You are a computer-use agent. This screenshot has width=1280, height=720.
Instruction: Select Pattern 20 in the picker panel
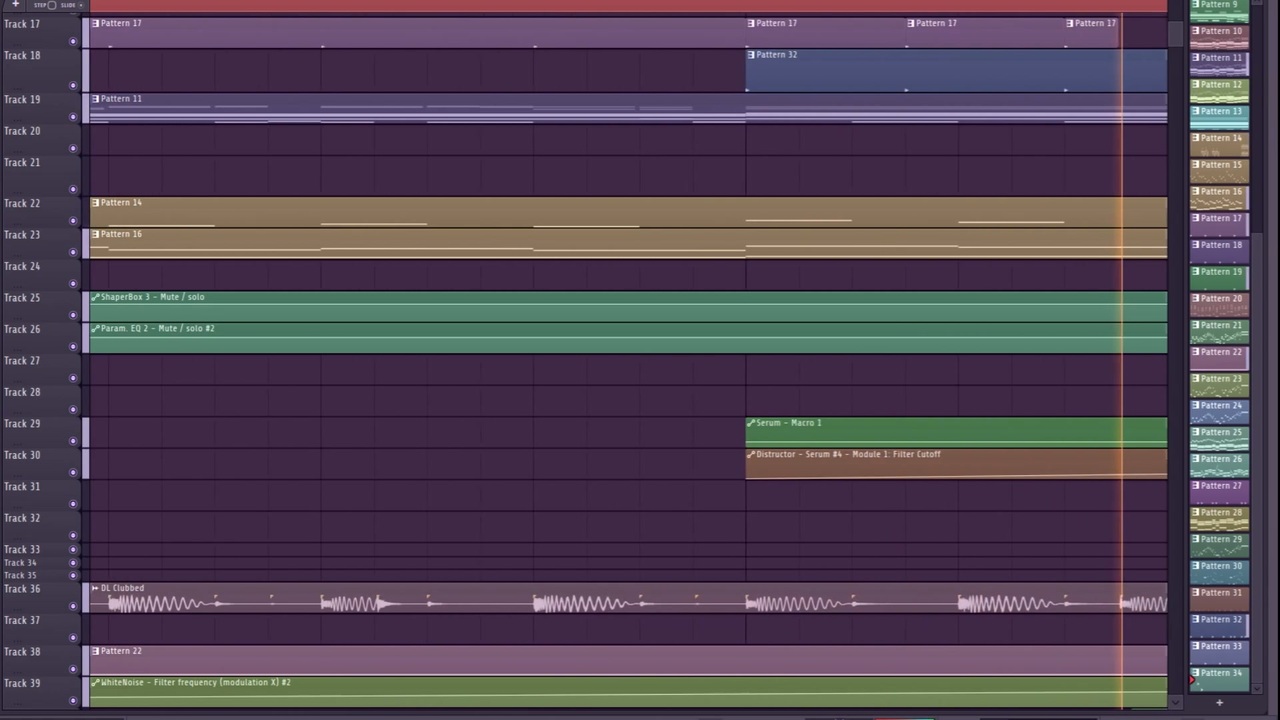pos(1219,304)
